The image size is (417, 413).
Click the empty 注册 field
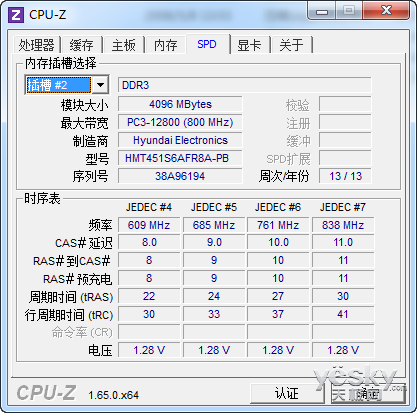click(345, 122)
